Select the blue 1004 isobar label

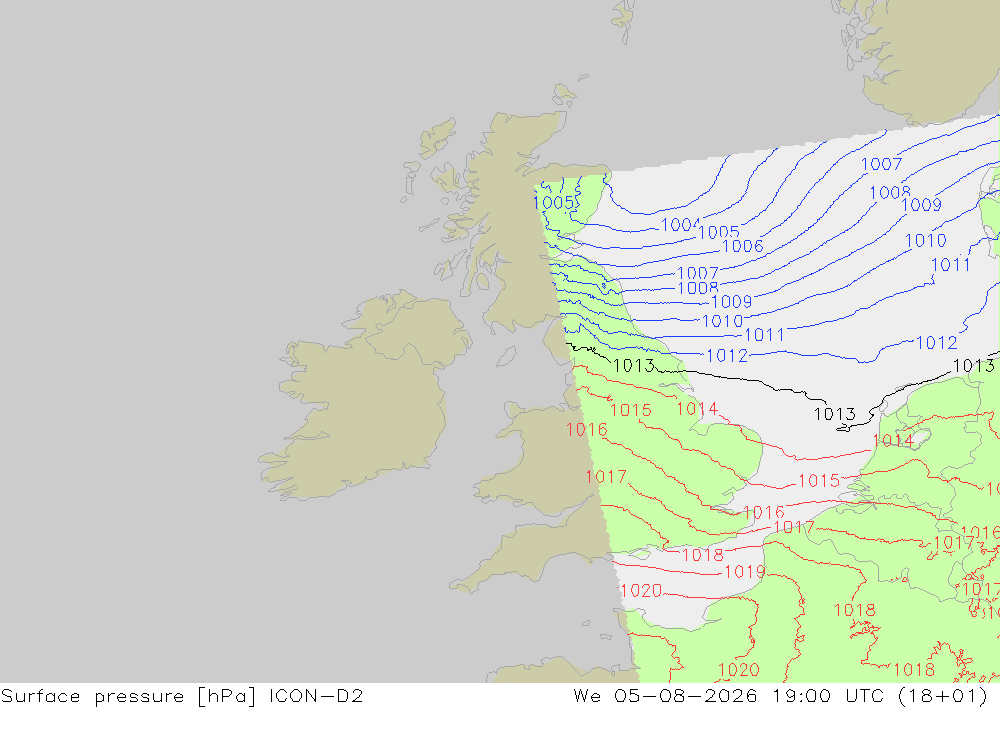[x=680, y=225]
